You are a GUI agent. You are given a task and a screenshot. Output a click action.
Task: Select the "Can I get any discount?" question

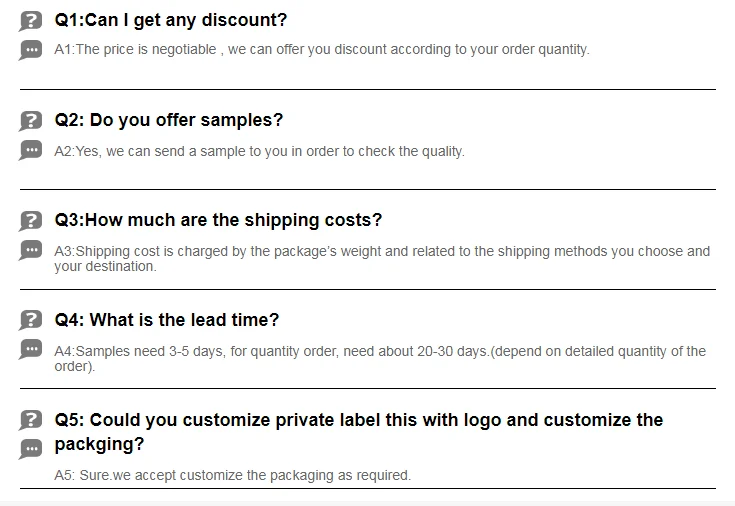(170, 20)
